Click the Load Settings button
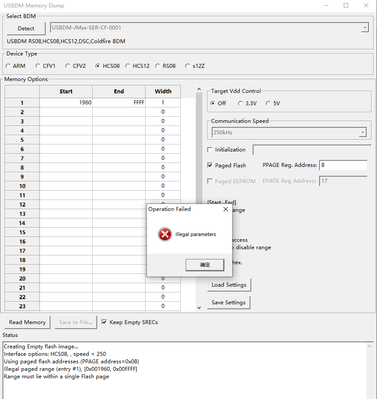The image size is (377, 399). tap(229, 285)
